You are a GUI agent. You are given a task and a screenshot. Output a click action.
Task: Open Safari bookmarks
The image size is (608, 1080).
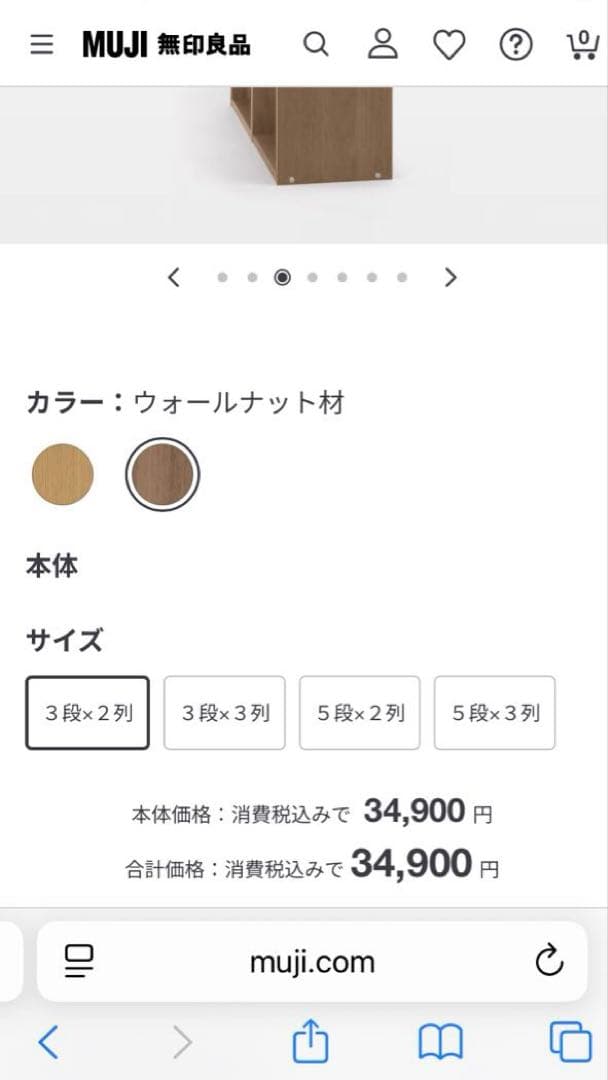click(440, 1041)
